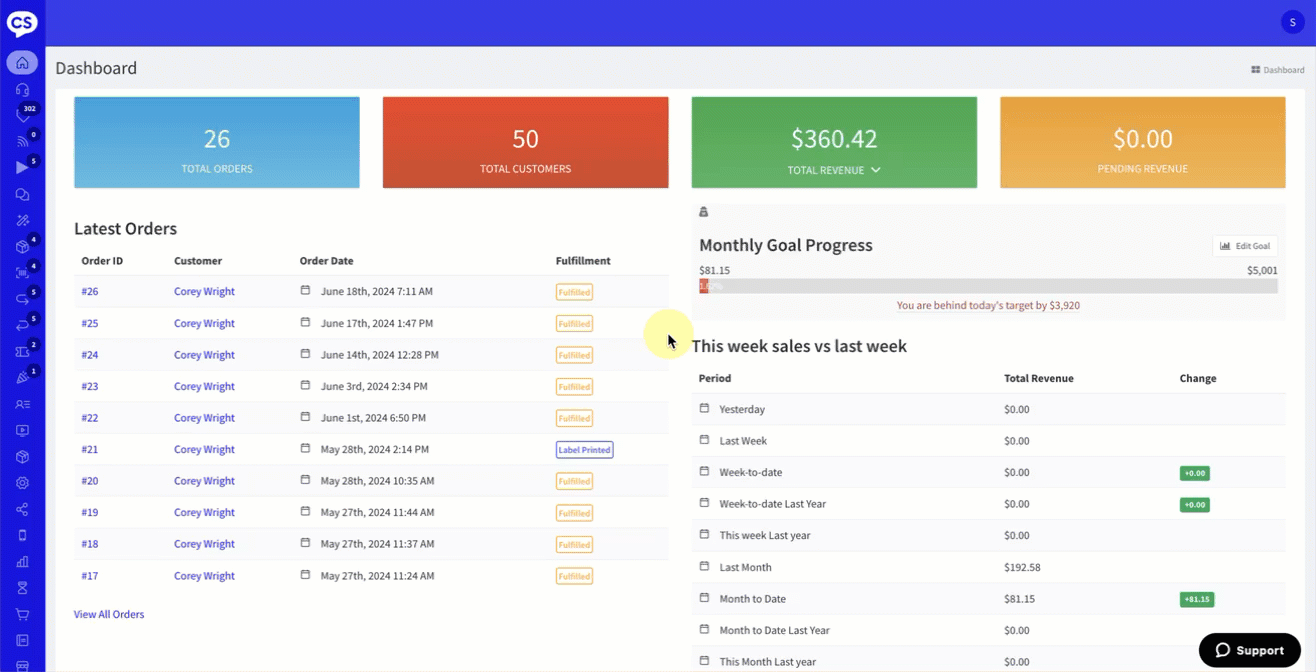Click the Home icon in the sidebar
This screenshot has height=672, width=1316.
point(22,63)
